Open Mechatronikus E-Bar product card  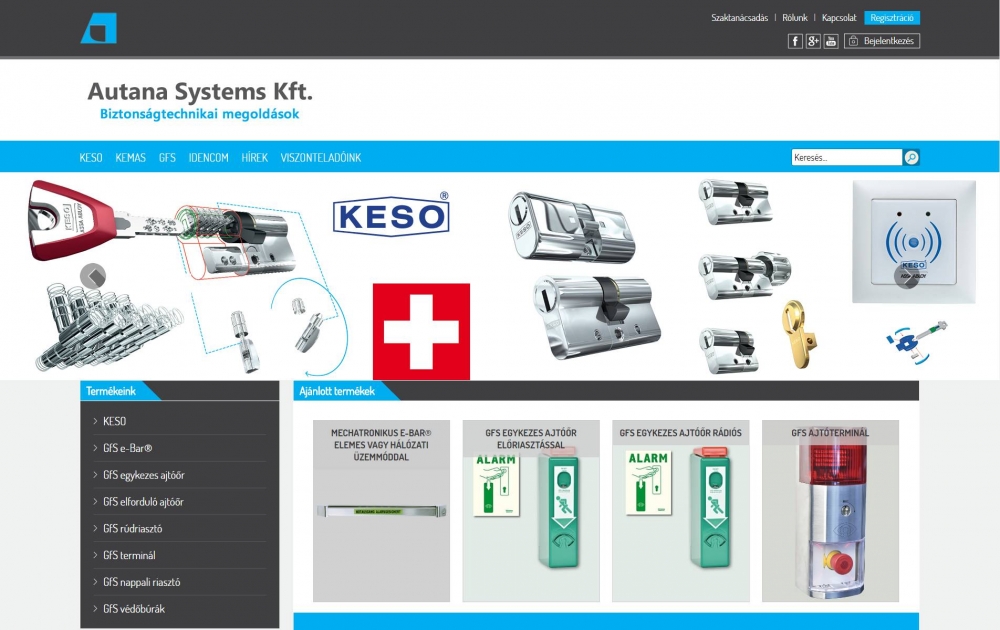tap(381, 511)
